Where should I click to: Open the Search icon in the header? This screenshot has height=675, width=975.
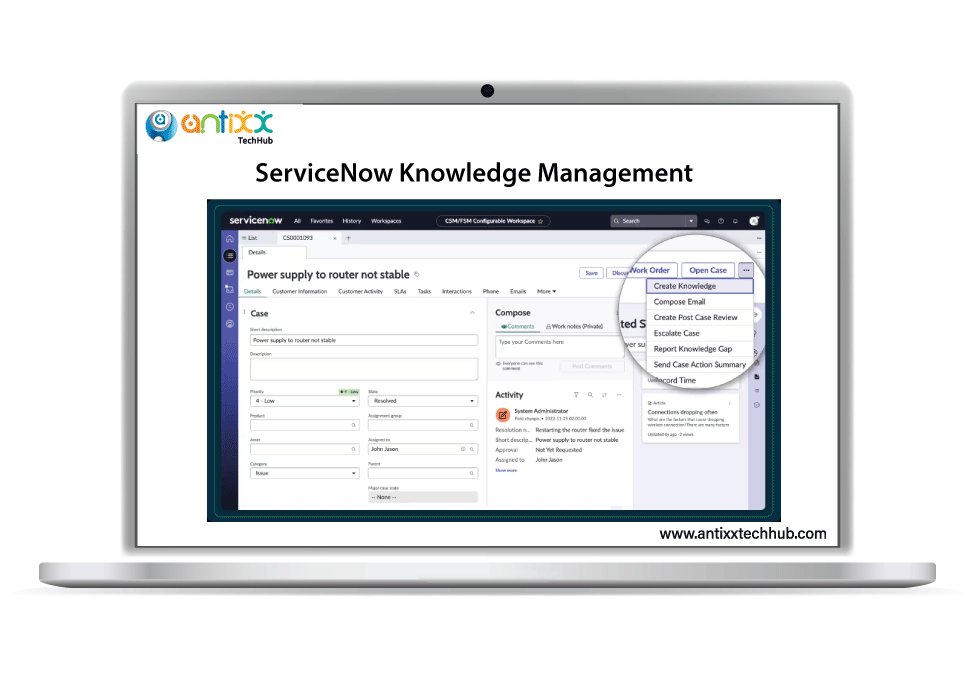click(x=617, y=221)
